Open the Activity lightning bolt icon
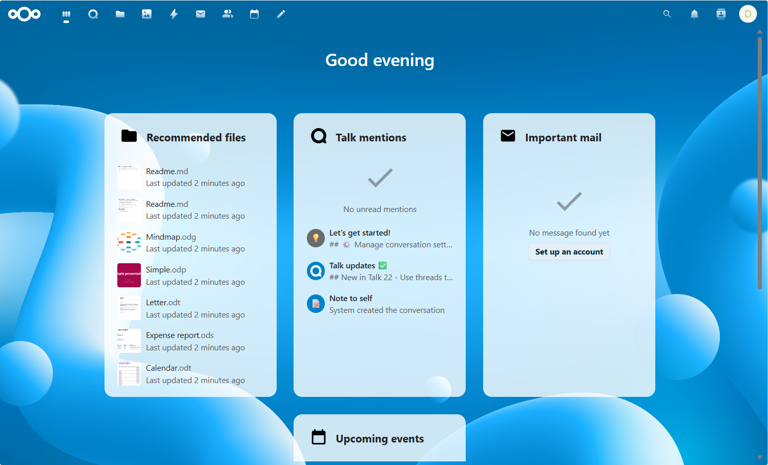This screenshot has width=768, height=465. click(x=174, y=14)
